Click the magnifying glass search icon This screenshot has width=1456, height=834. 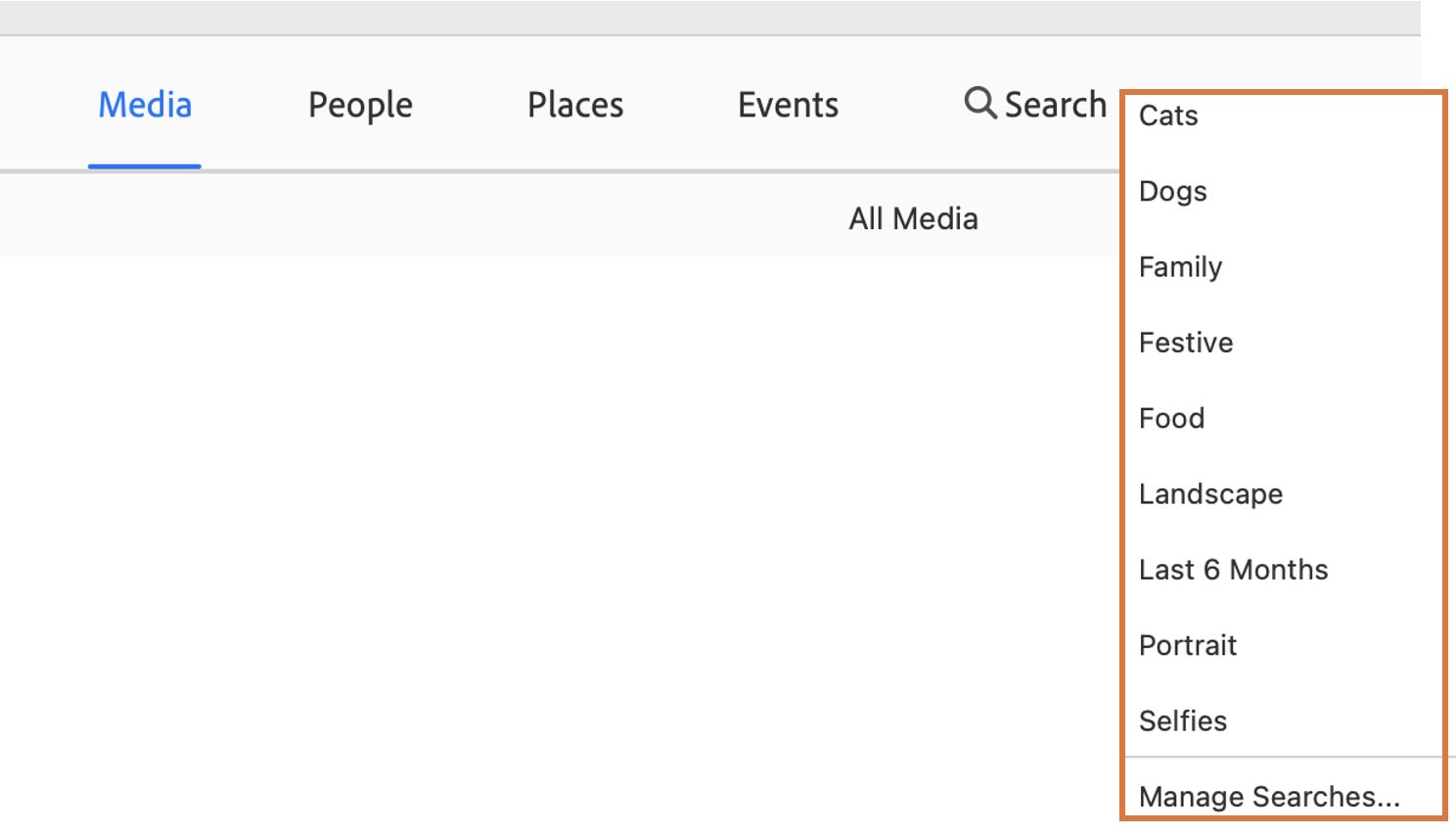click(x=979, y=103)
